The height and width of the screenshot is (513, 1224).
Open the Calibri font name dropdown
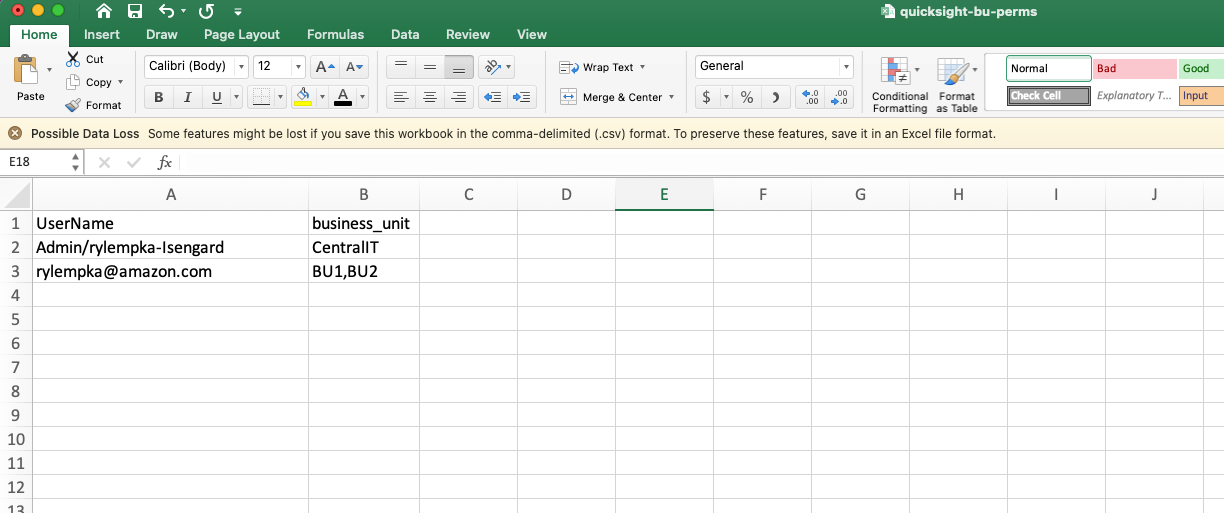click(240, 67)
